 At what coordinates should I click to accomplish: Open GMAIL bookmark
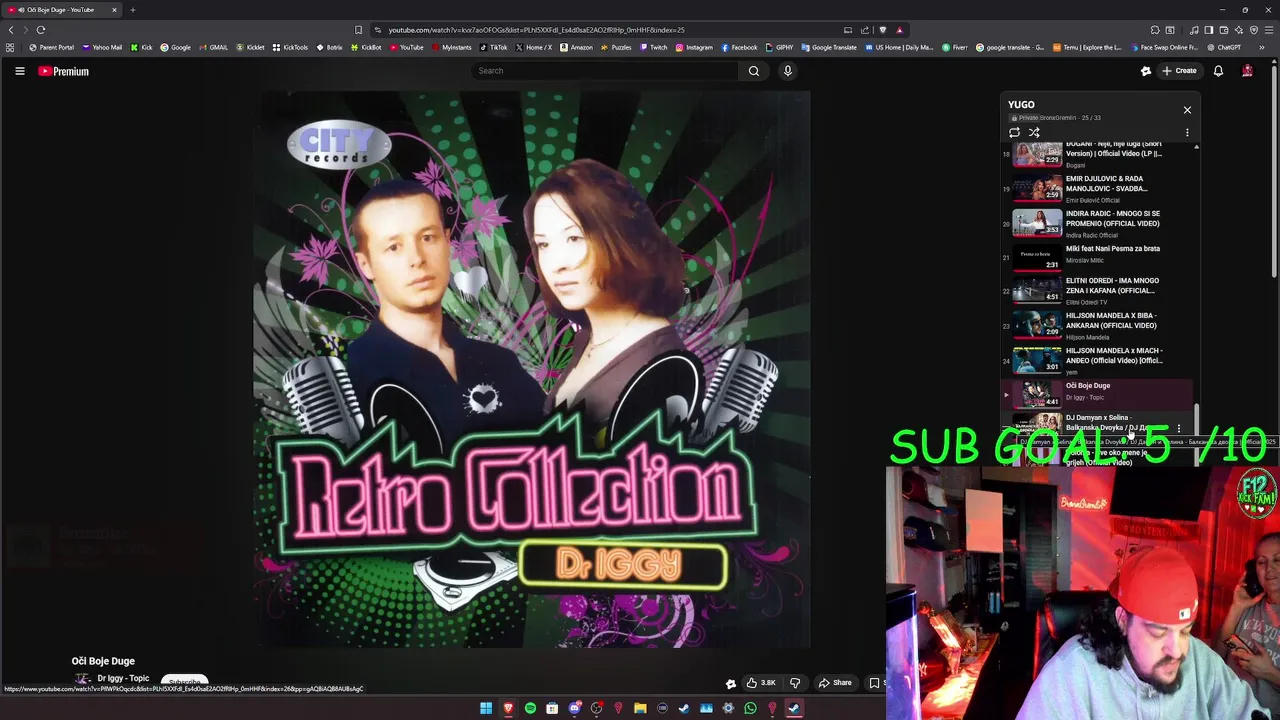click(x=214, y=47)
